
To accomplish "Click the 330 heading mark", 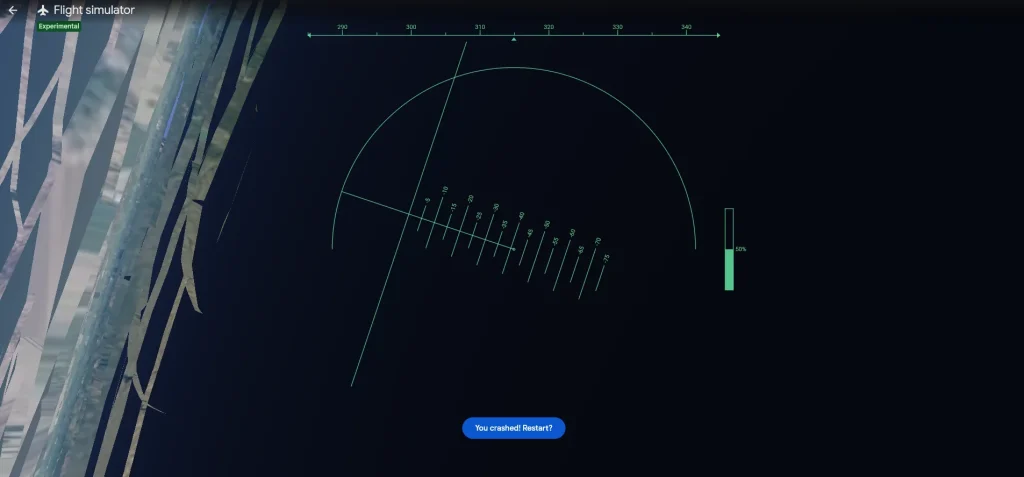I will click(x=617, y=27).
